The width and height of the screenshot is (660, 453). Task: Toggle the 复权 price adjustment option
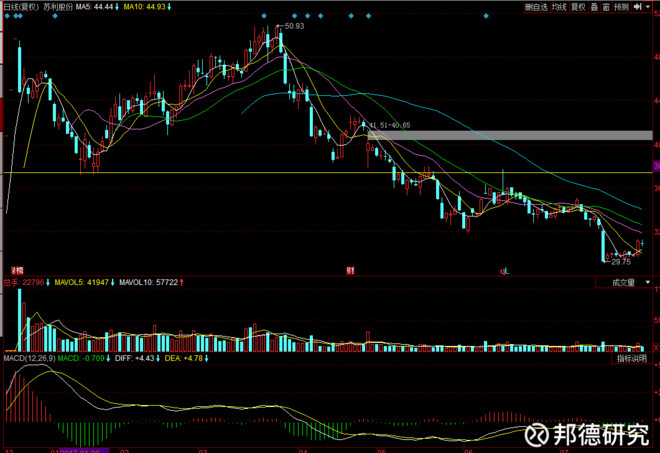[x=578, y=7]
